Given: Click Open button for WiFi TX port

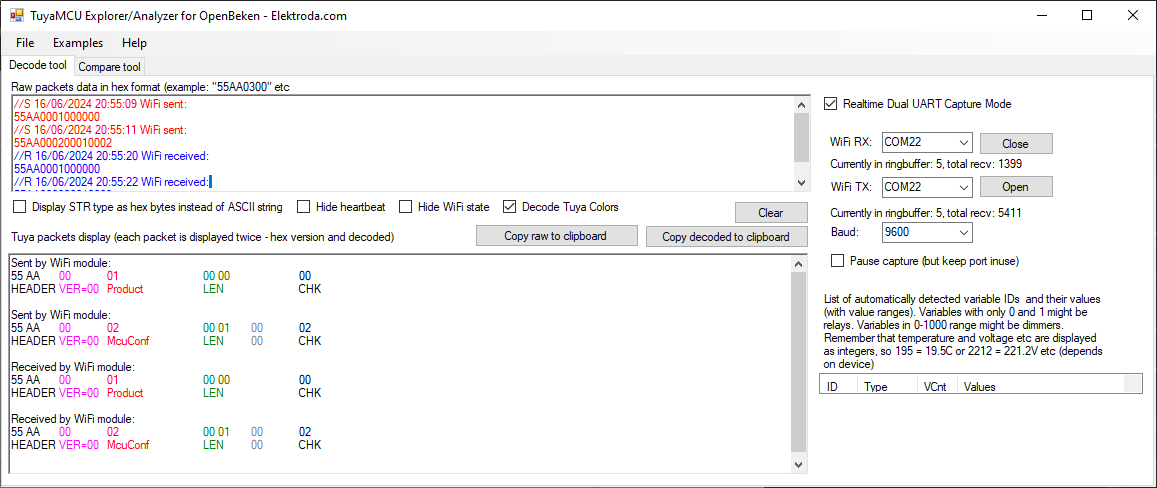Looking at the screenshot, I should click(x=1017, y=188).
